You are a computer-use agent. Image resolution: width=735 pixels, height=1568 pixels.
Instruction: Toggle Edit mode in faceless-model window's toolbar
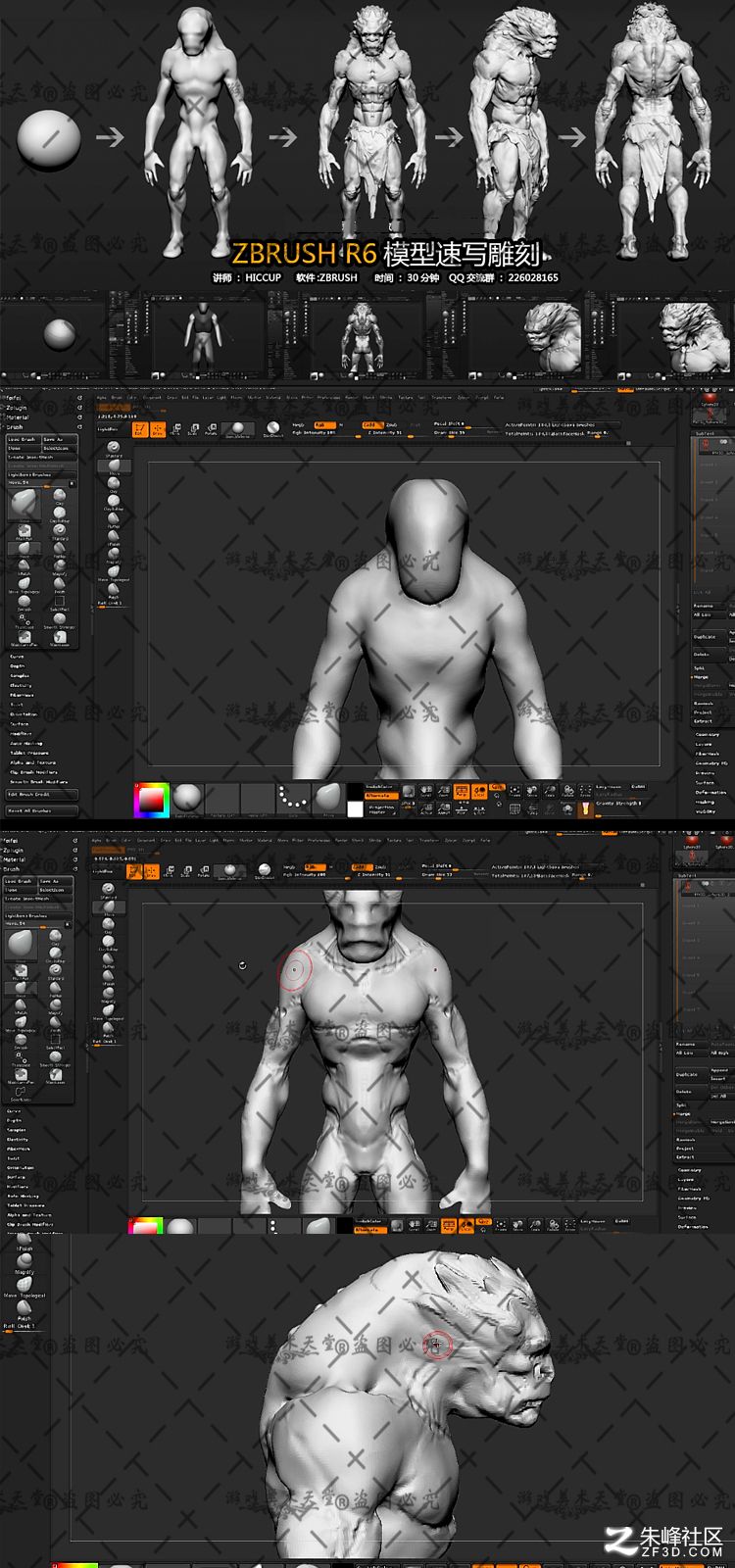140,429
